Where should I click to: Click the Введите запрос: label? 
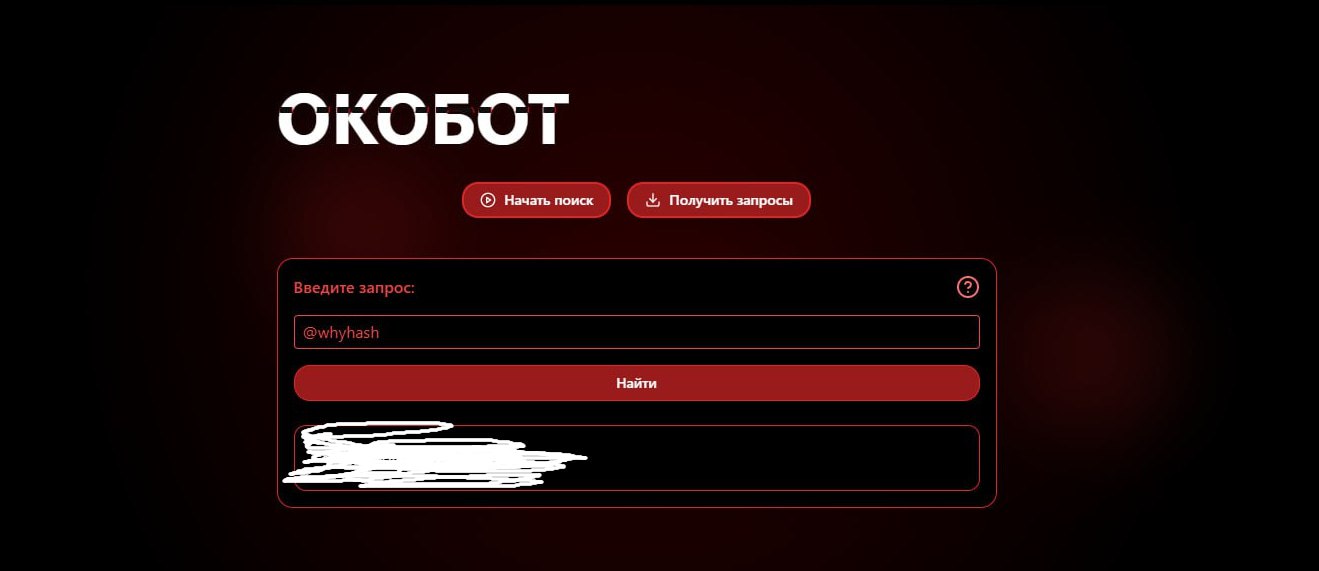[354, 288]
